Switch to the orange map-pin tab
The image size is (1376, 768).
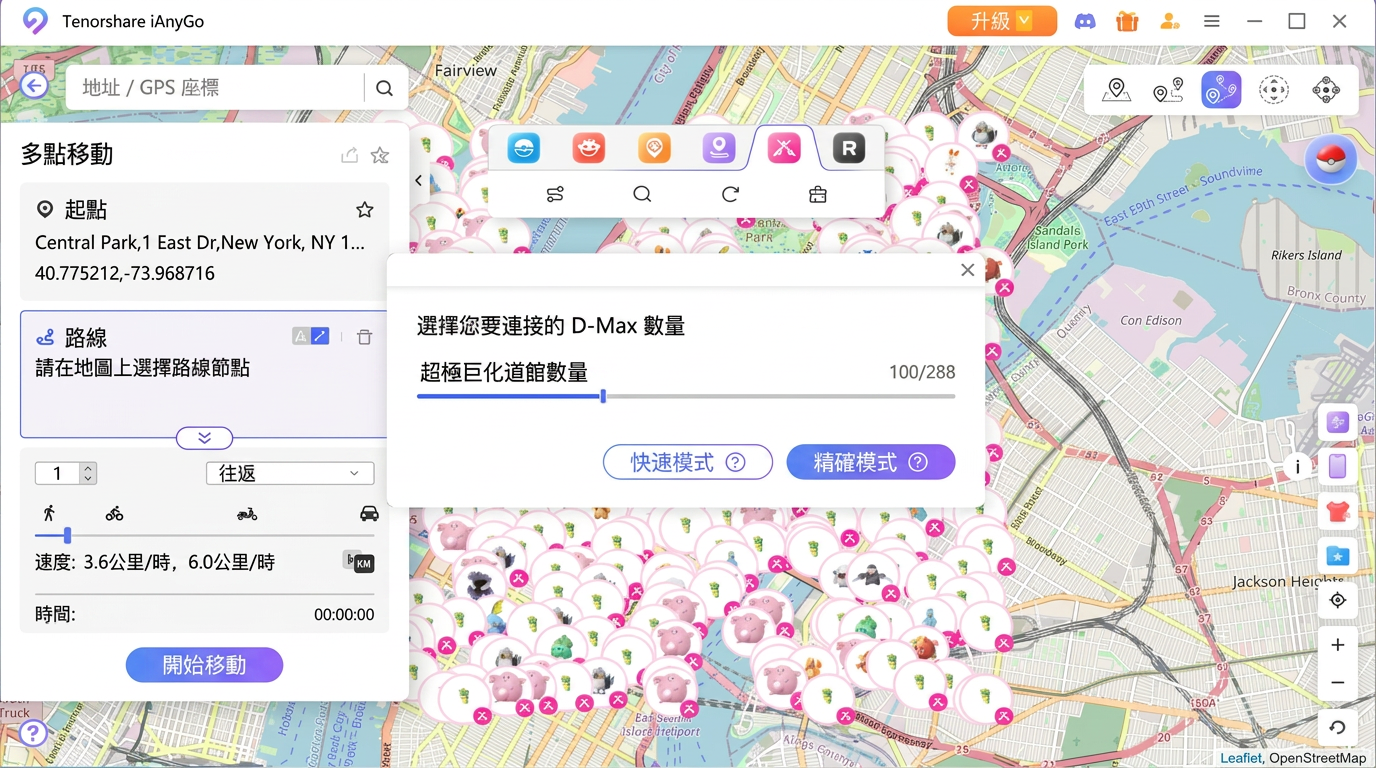[x=654, y=148]
